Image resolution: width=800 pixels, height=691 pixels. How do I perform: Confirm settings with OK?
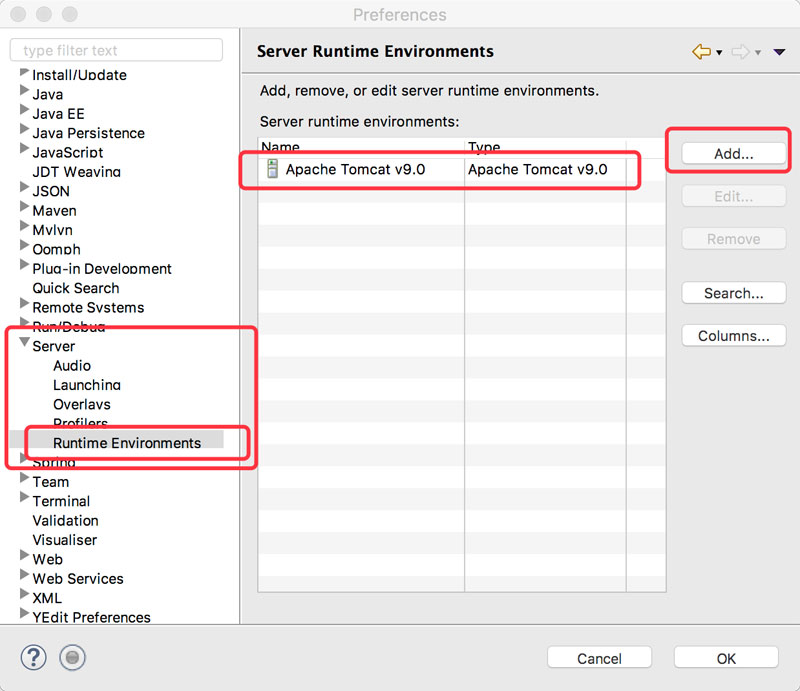pyautogui.click(x=726, y=658)
